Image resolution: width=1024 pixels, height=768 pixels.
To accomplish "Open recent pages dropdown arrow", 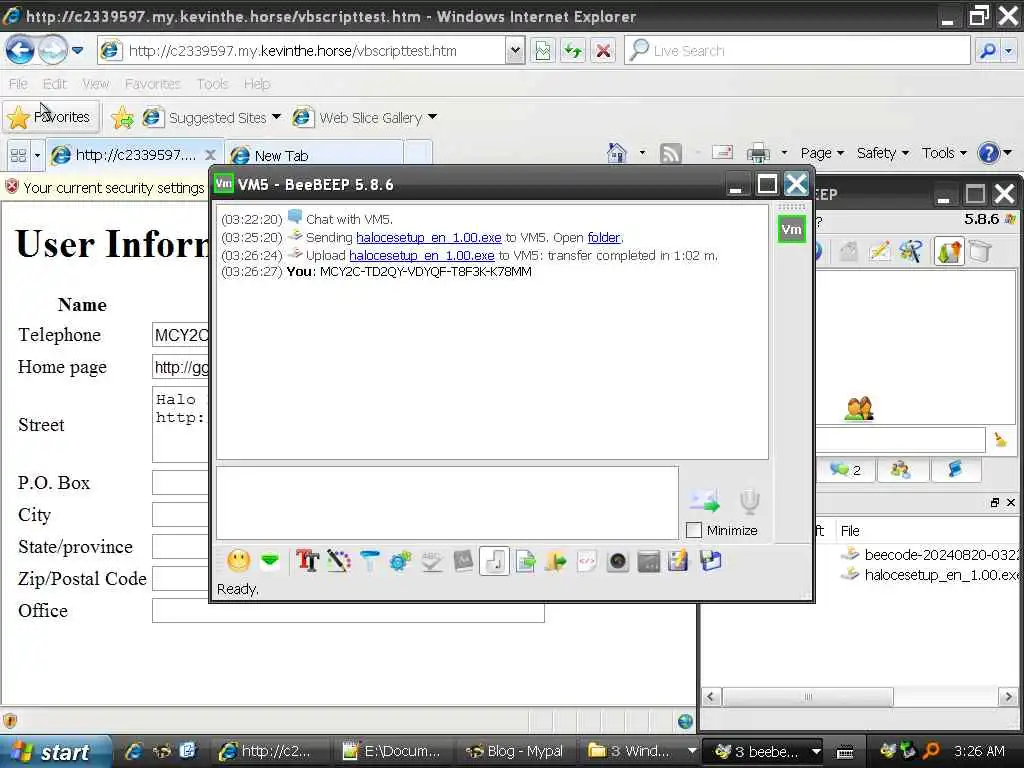I will tap(78, 50).
